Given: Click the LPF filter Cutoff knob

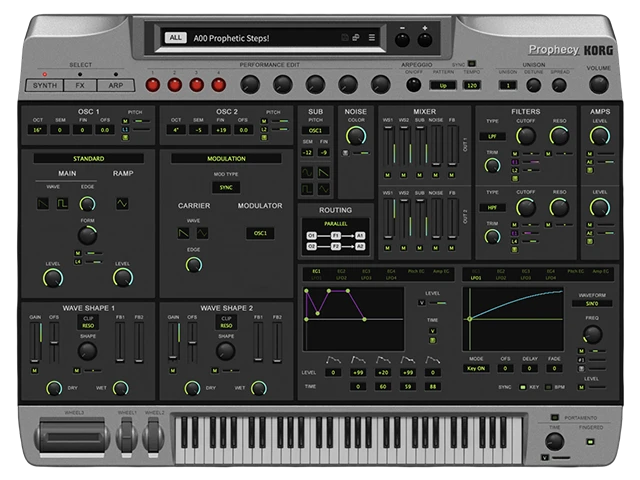Looking at the screenshot, I should (x=526, y=136).
